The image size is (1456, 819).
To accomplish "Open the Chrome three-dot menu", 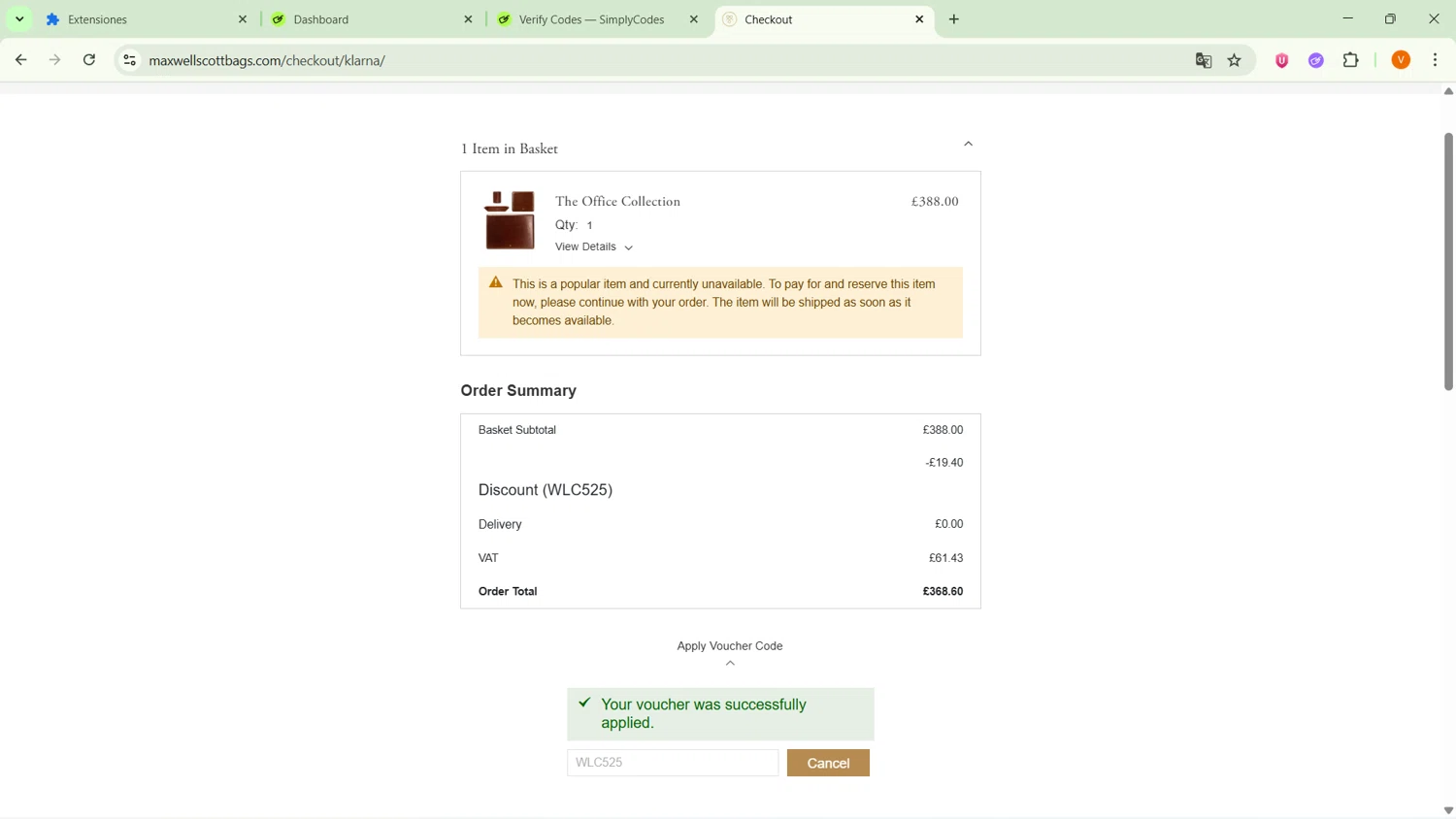I will tap(1436, 60).
